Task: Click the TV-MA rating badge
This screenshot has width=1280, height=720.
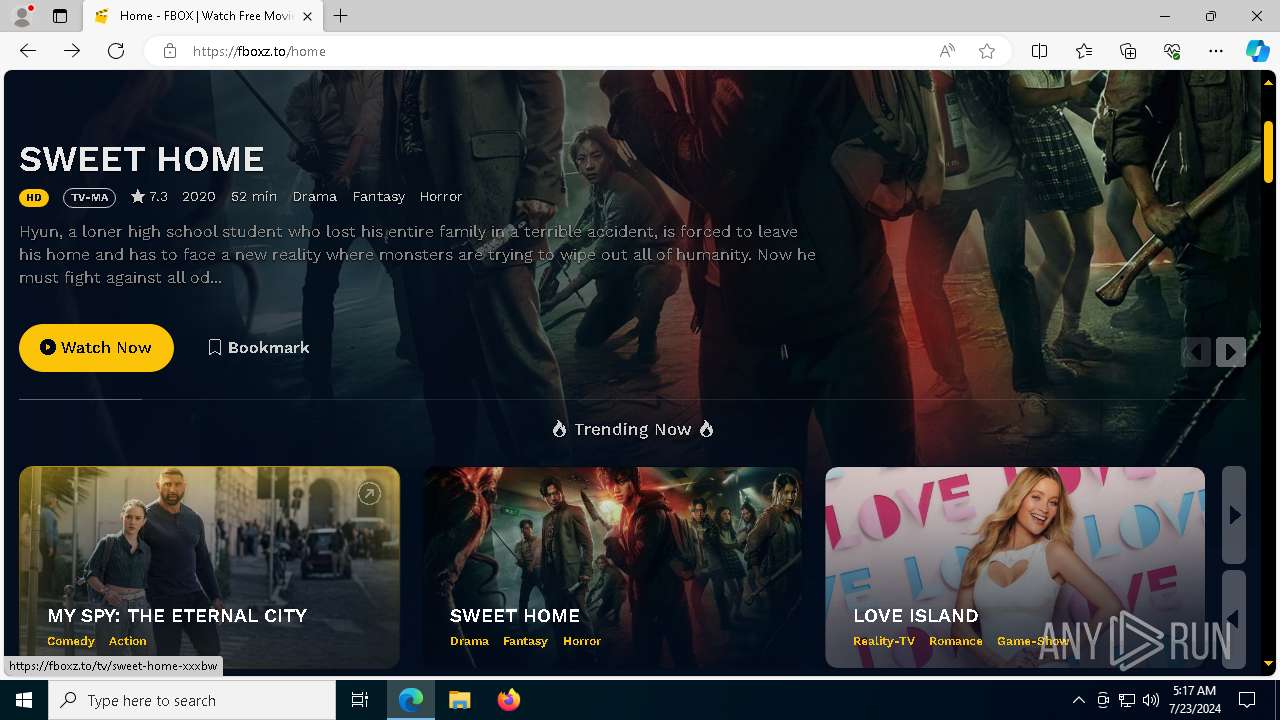Action: pos(89,197)
